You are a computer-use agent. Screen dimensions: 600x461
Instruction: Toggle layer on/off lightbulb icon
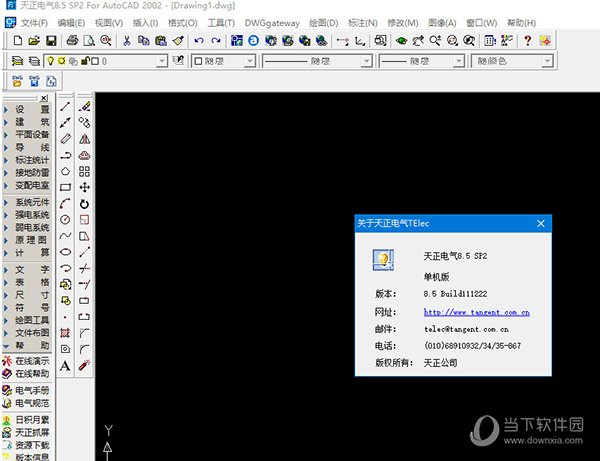coord(51,61)
